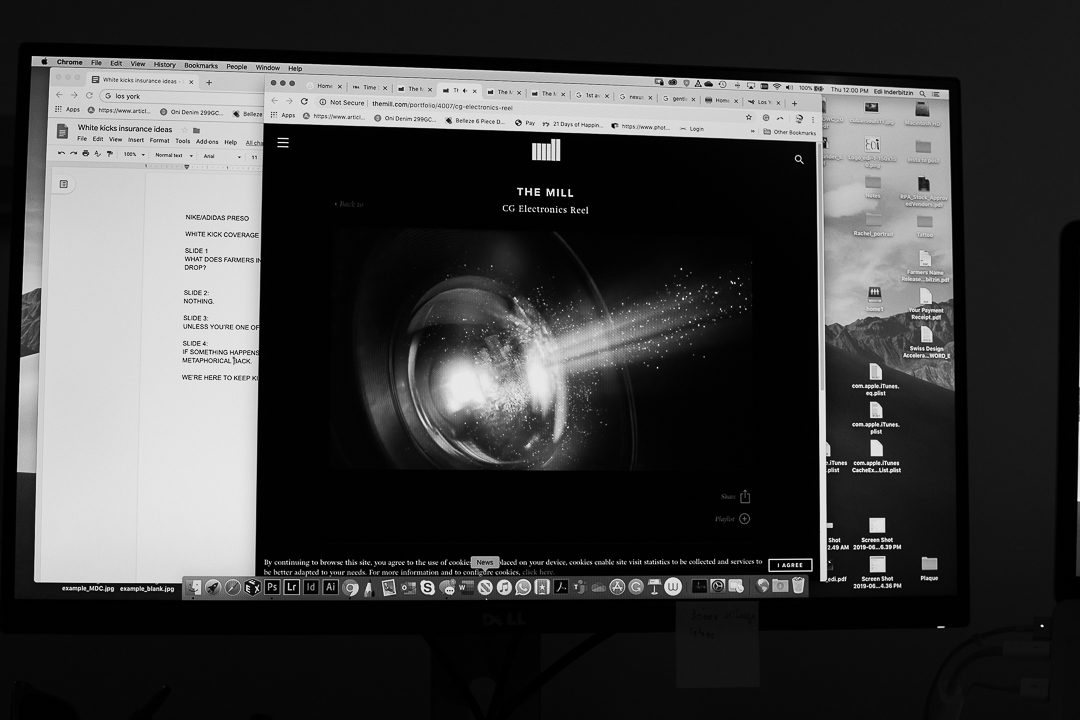Click I AGREE cookie button

coord(790,565)
